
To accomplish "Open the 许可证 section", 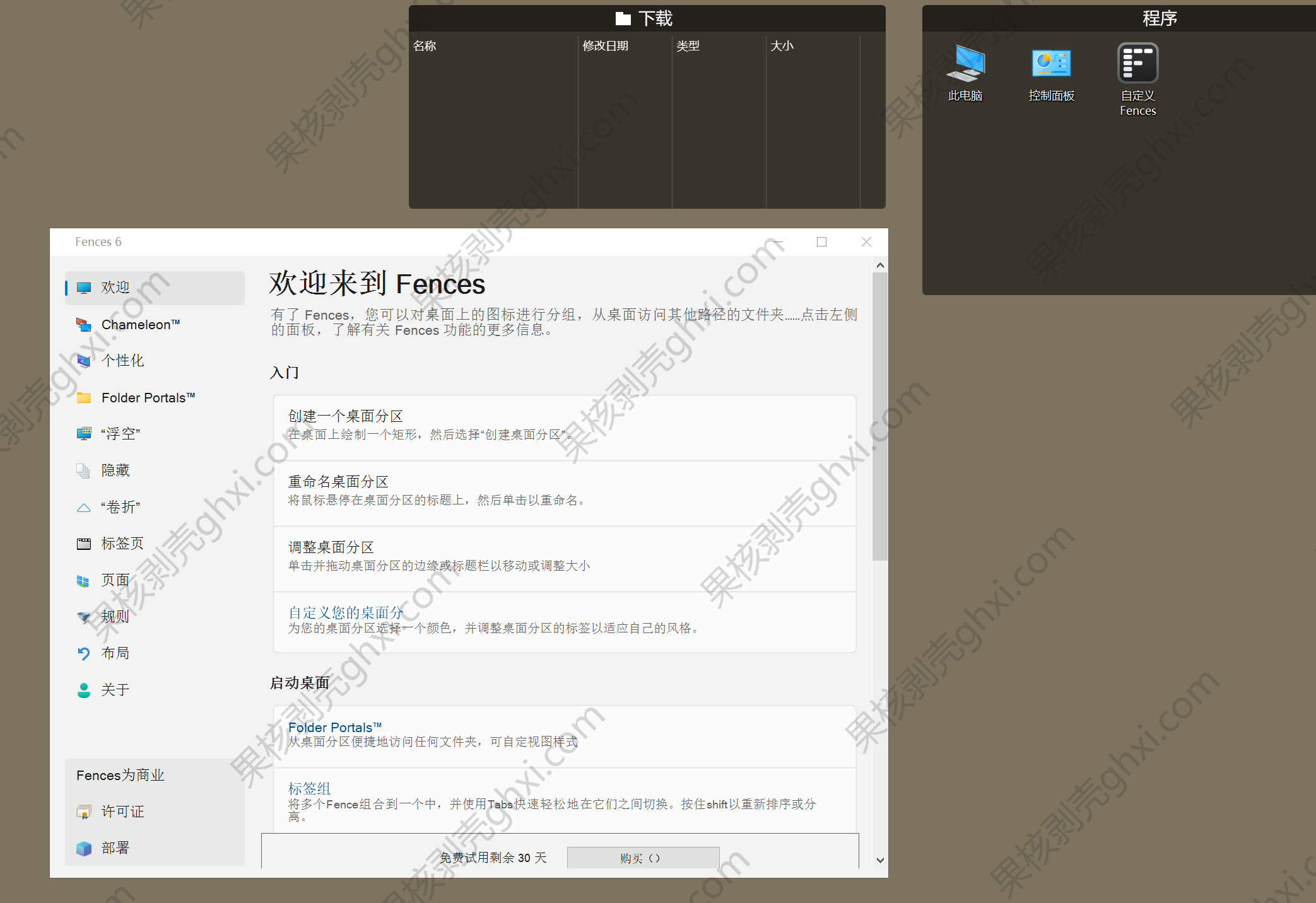I will pos(121,812).
